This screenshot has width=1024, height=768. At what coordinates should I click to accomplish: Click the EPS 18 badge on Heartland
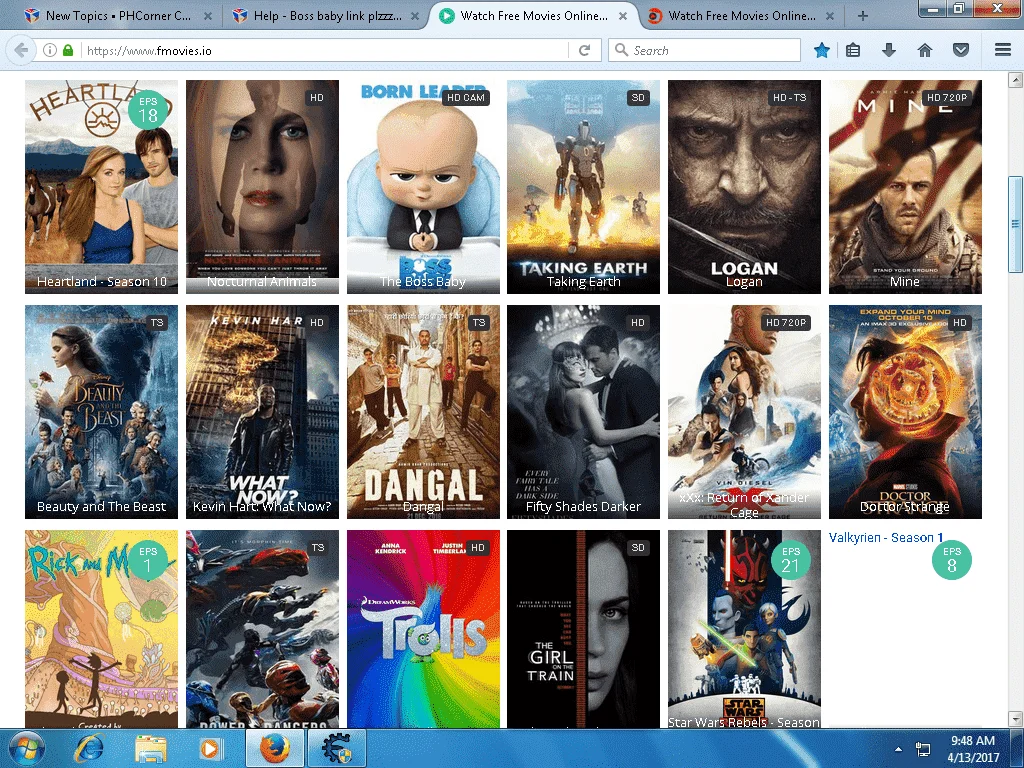148,110
